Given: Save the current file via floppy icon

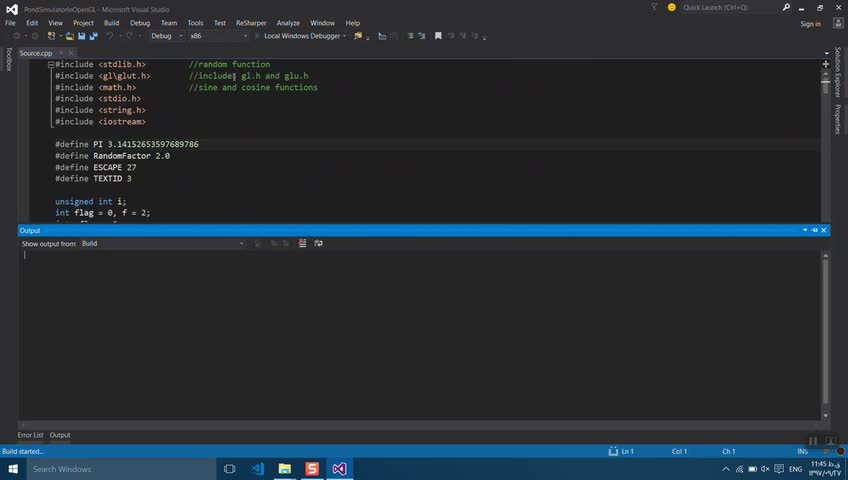Looking at the screenshot, I should tap(82, 36).
